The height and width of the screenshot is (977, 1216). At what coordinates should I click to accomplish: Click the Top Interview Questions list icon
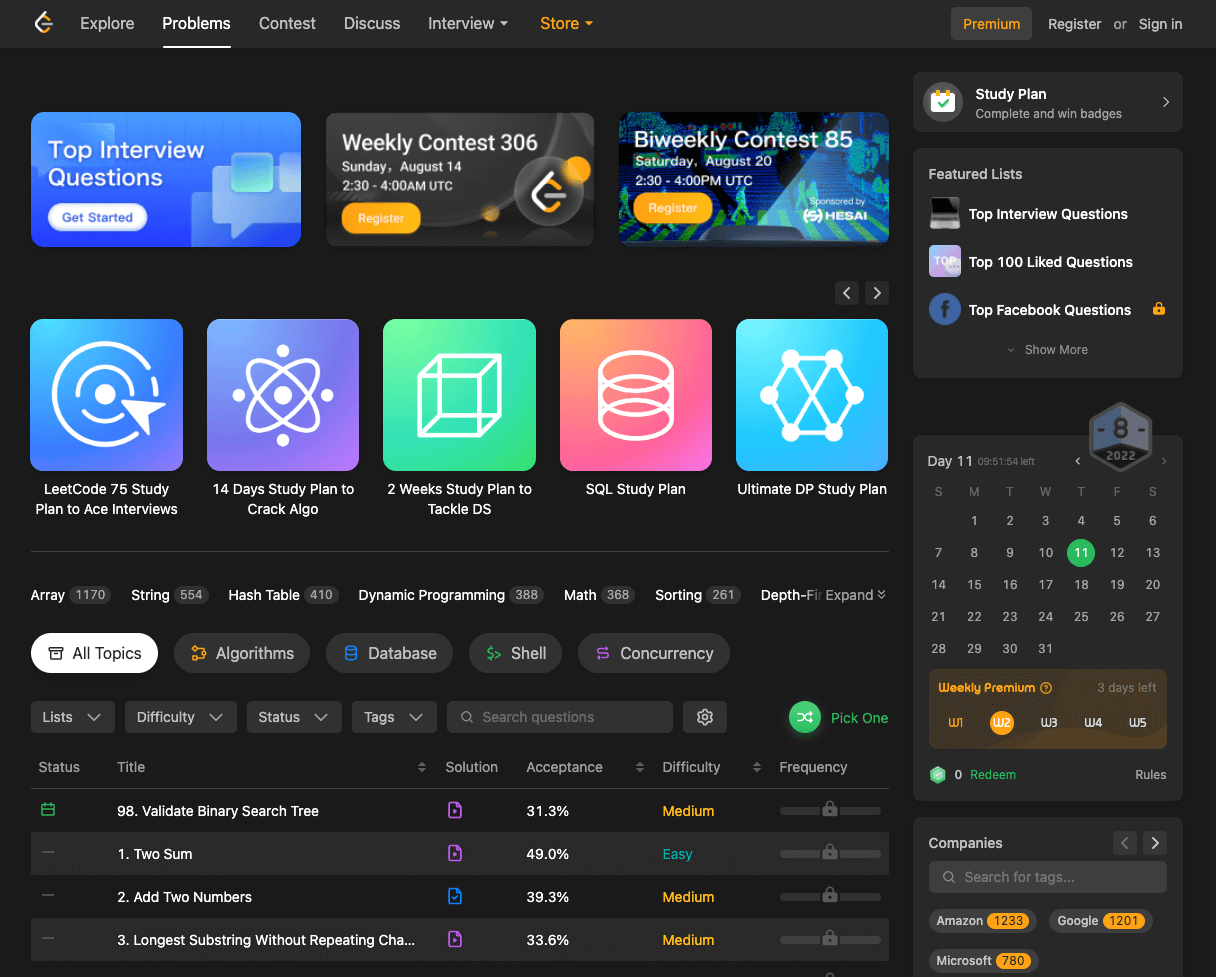[945, 214]
